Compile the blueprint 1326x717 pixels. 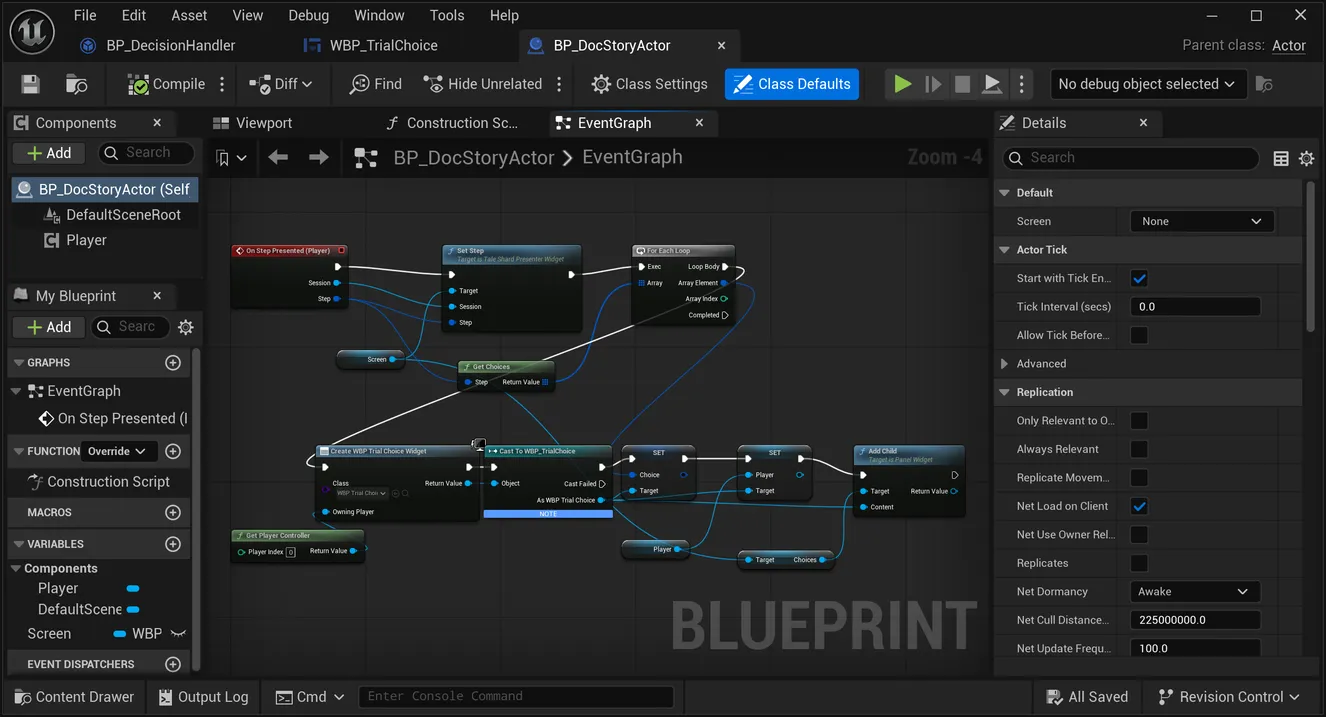(166, 84)
